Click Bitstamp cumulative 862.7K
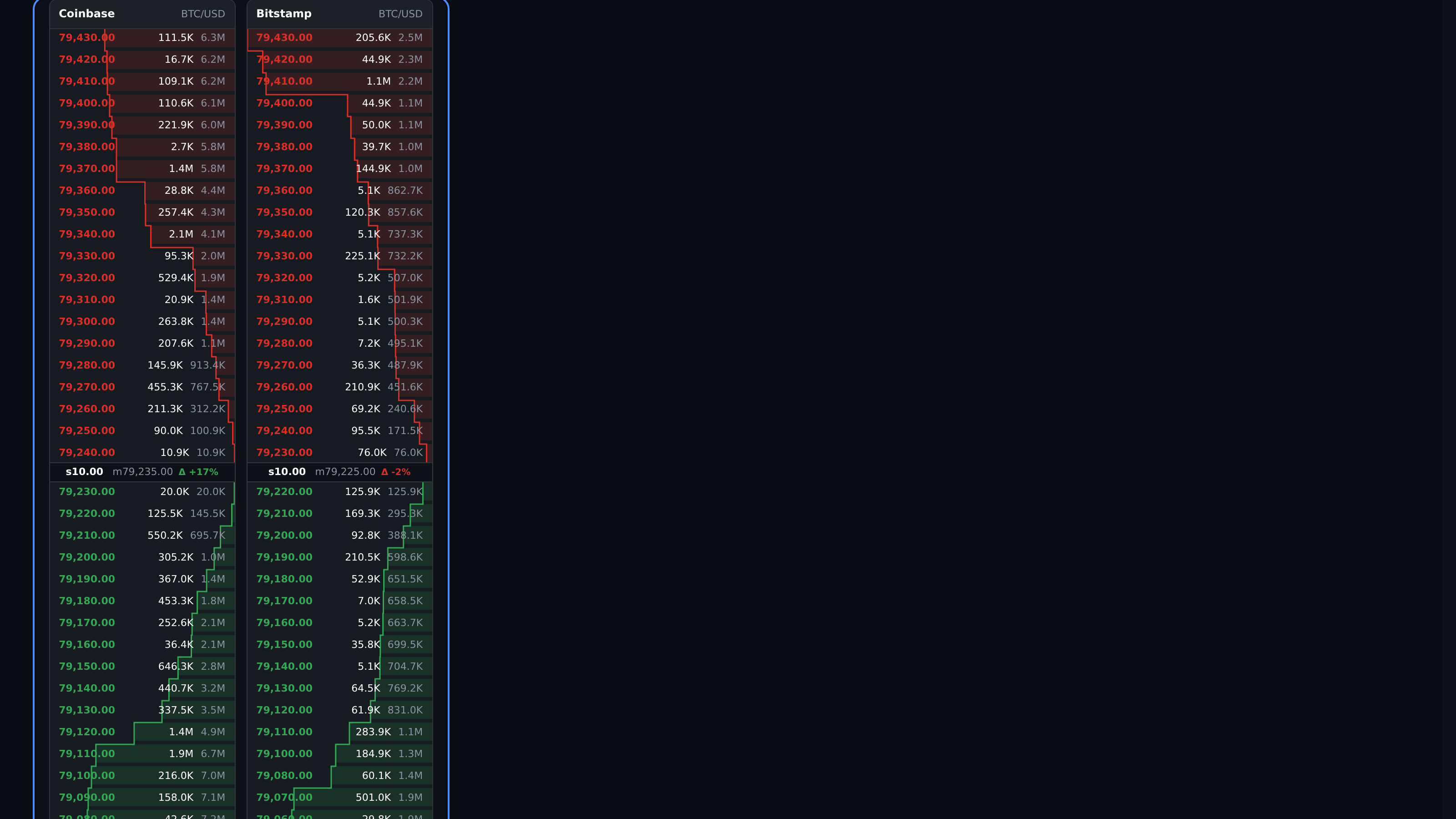Screen dimensions: 1456x819 [x=404, y=191]
